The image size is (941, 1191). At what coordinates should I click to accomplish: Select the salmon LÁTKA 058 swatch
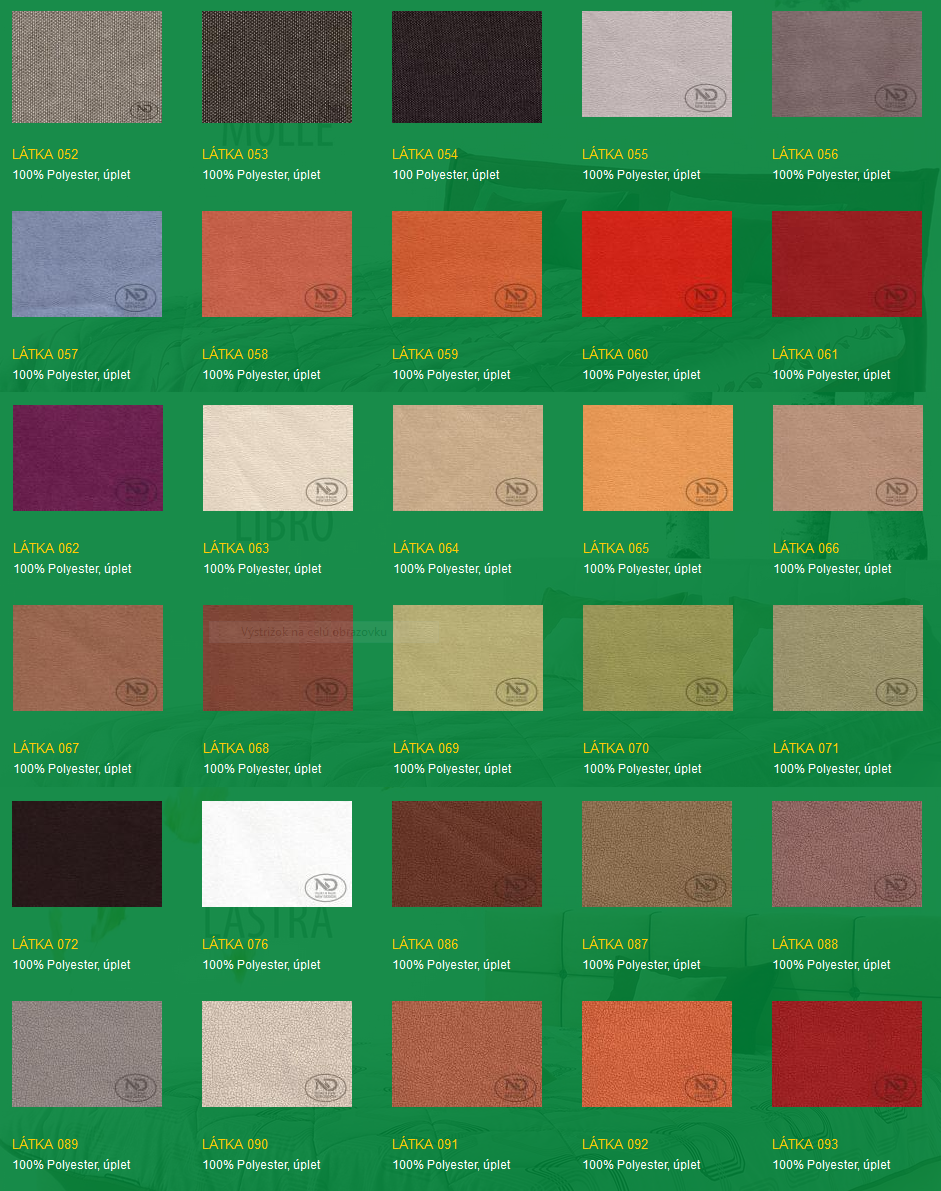click(x=277, y=264)
